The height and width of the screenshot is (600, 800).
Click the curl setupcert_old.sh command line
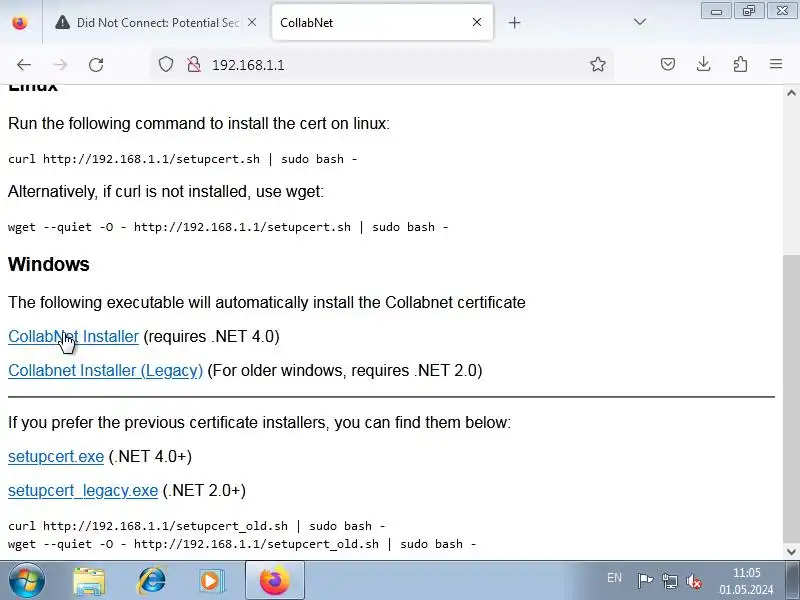(197, 526)
